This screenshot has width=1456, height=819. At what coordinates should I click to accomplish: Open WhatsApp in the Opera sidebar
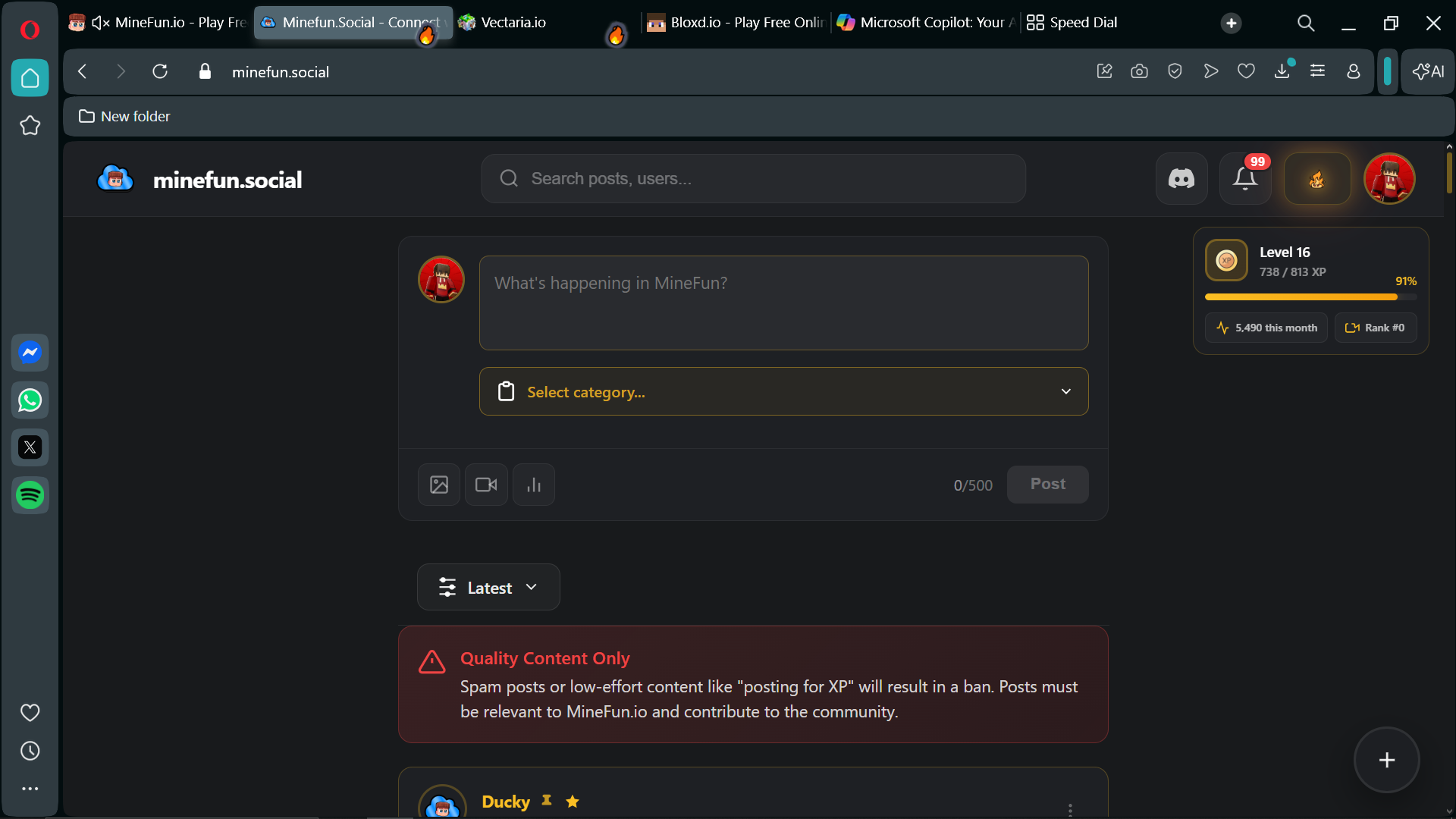[30, 400]
